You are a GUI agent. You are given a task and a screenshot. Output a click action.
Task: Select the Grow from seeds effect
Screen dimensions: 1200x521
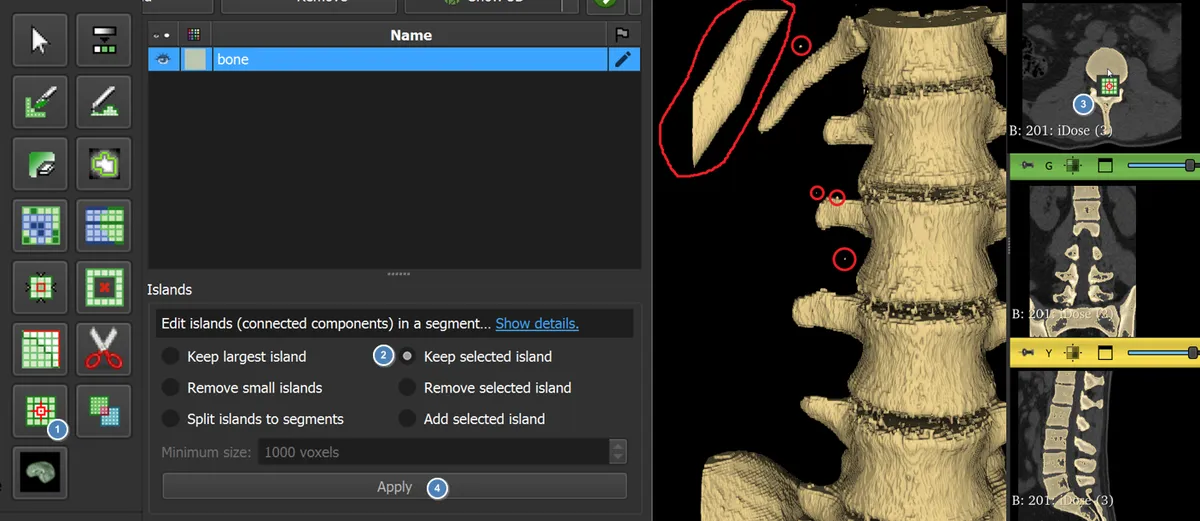(x=40, y=226)
